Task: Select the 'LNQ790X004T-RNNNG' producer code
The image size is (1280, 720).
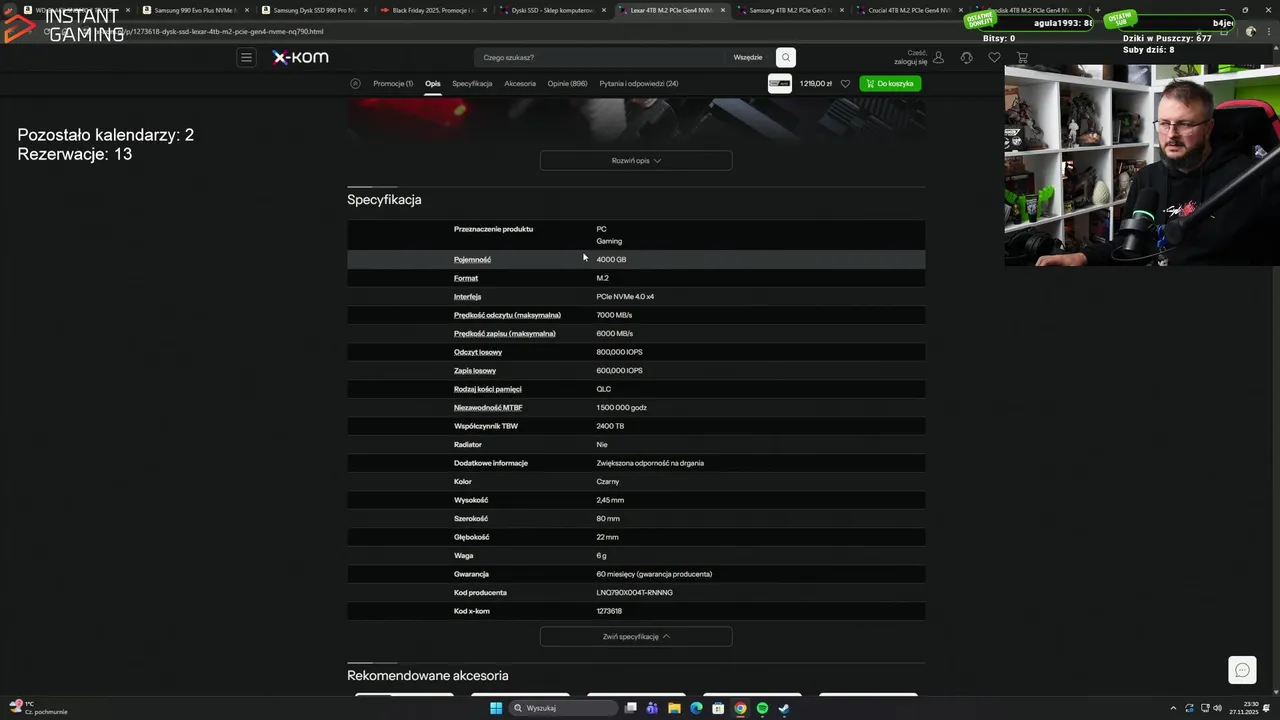Action: pyautogui.click(x=634, y=592)
